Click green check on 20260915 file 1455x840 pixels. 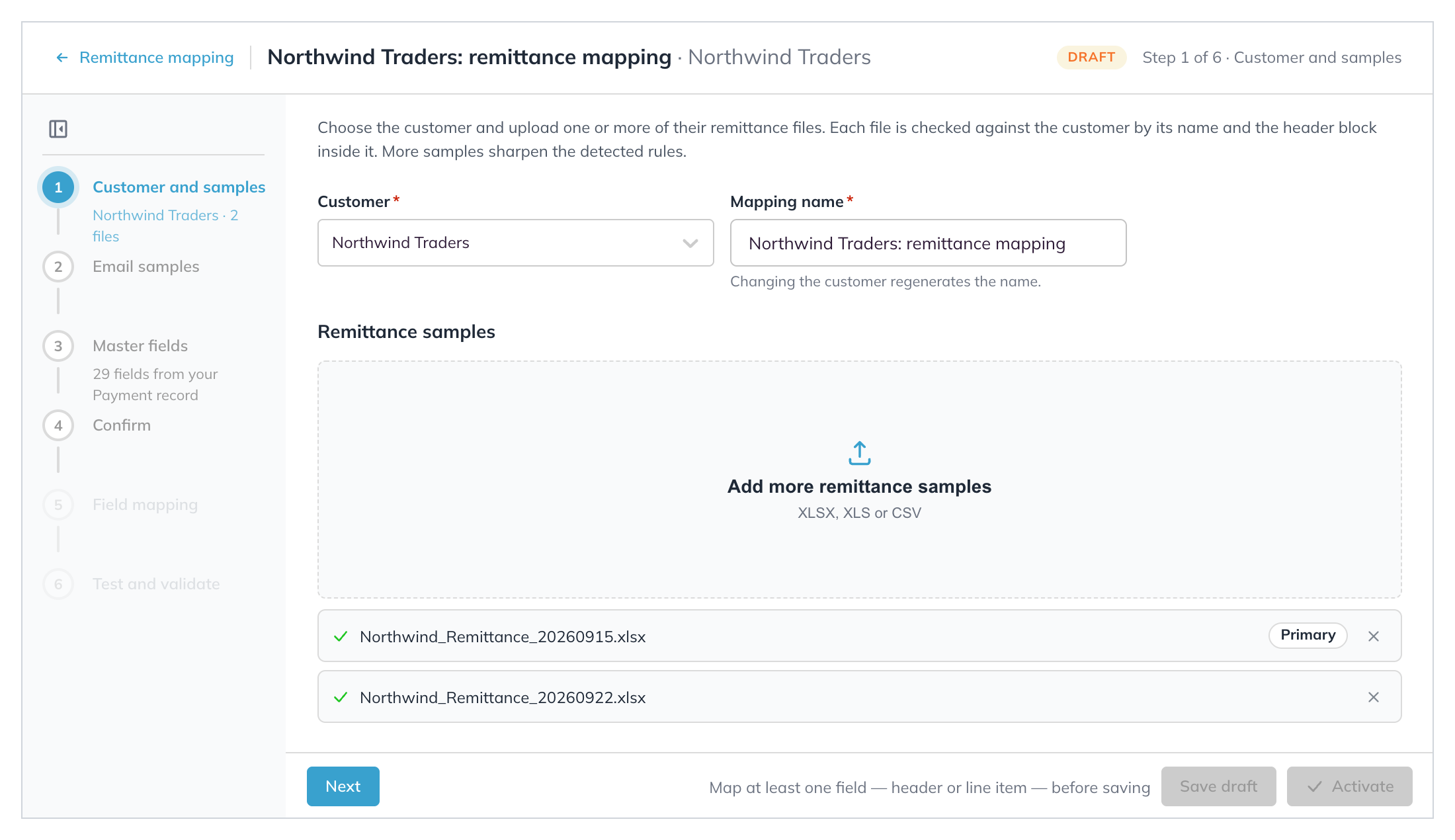tap(341, 636)
